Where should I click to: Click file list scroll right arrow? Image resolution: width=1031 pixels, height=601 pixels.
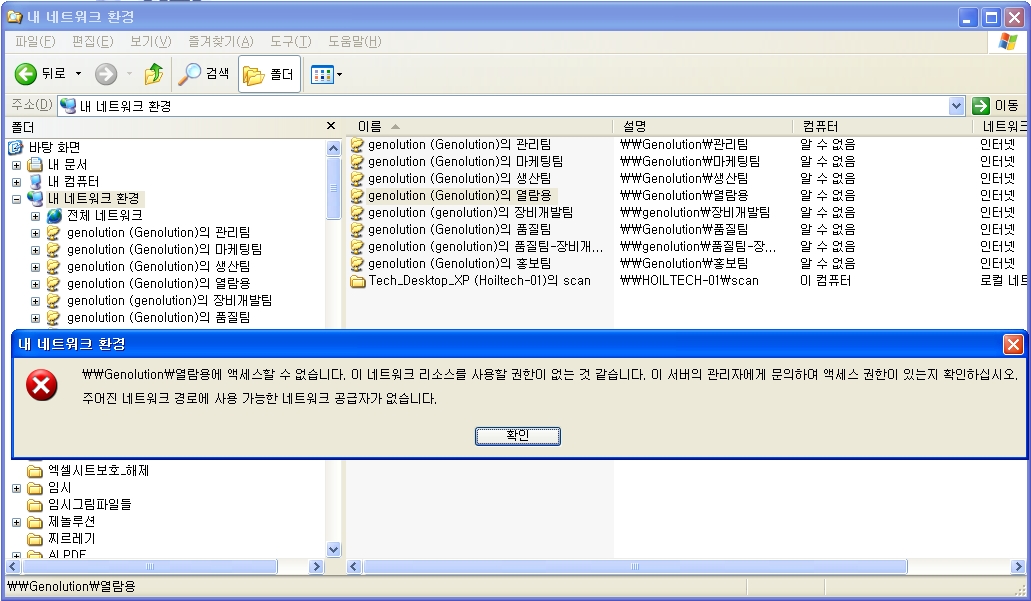tap(1018, 566)
